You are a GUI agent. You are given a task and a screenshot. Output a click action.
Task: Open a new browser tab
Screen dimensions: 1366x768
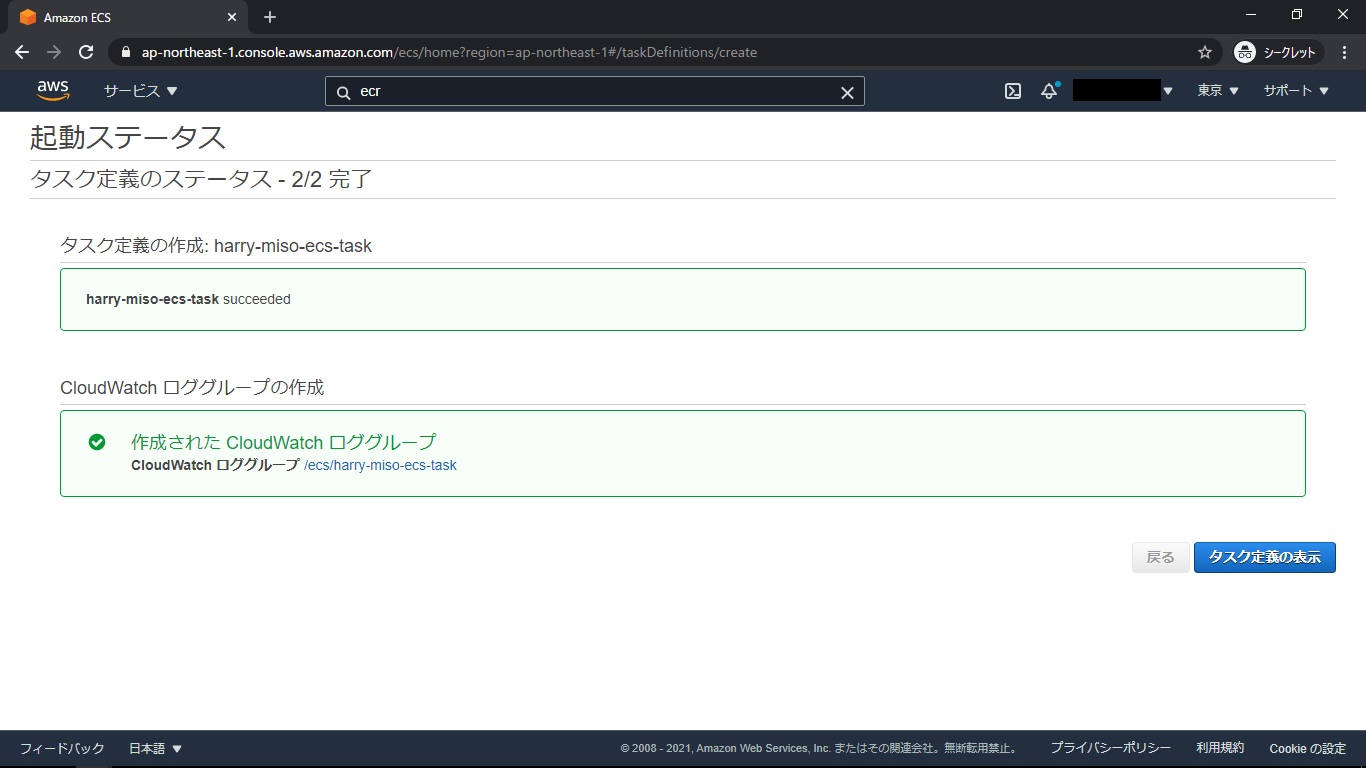coord(270,17)
